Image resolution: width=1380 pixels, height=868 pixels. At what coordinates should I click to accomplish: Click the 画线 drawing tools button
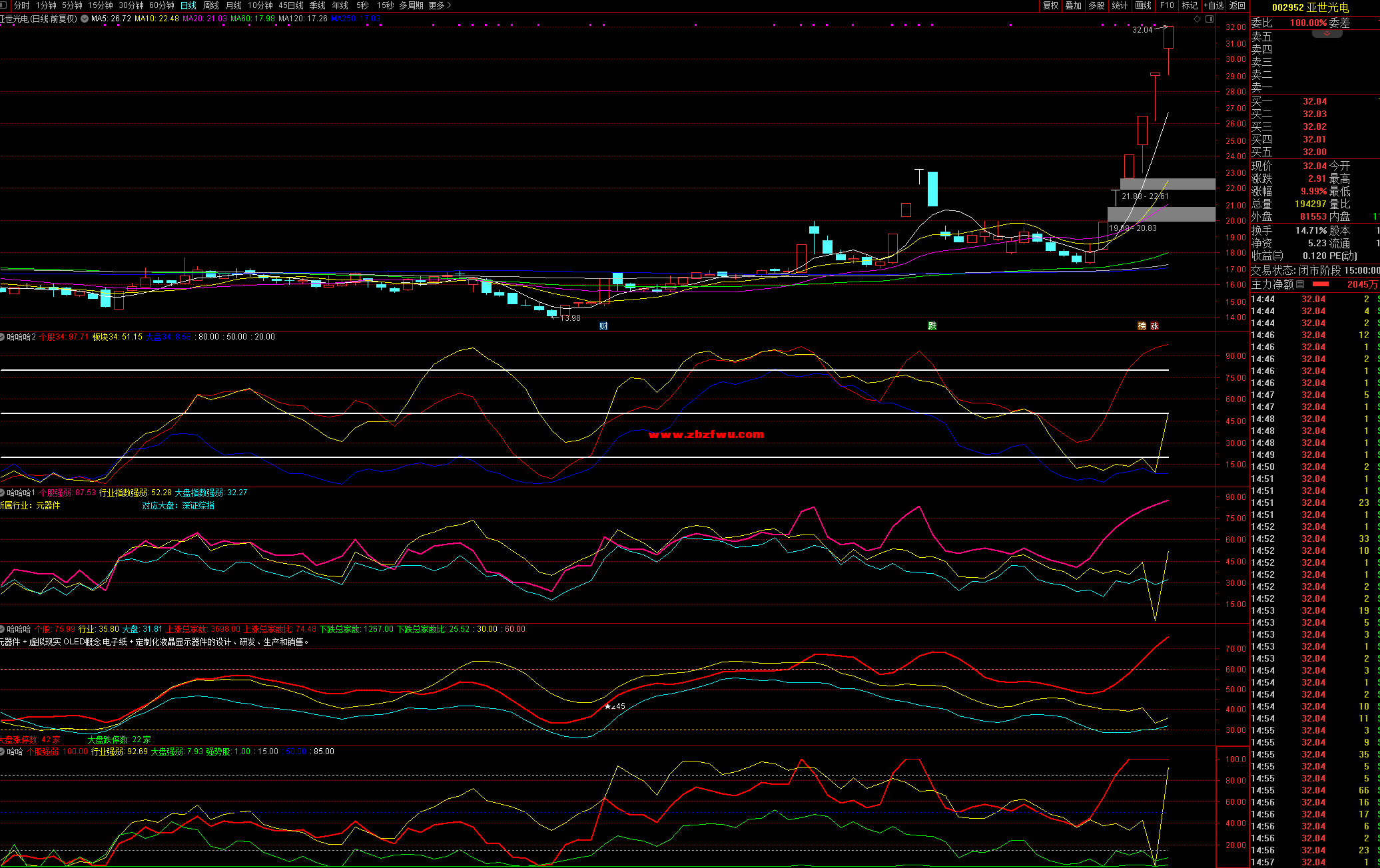(1144, 5)
